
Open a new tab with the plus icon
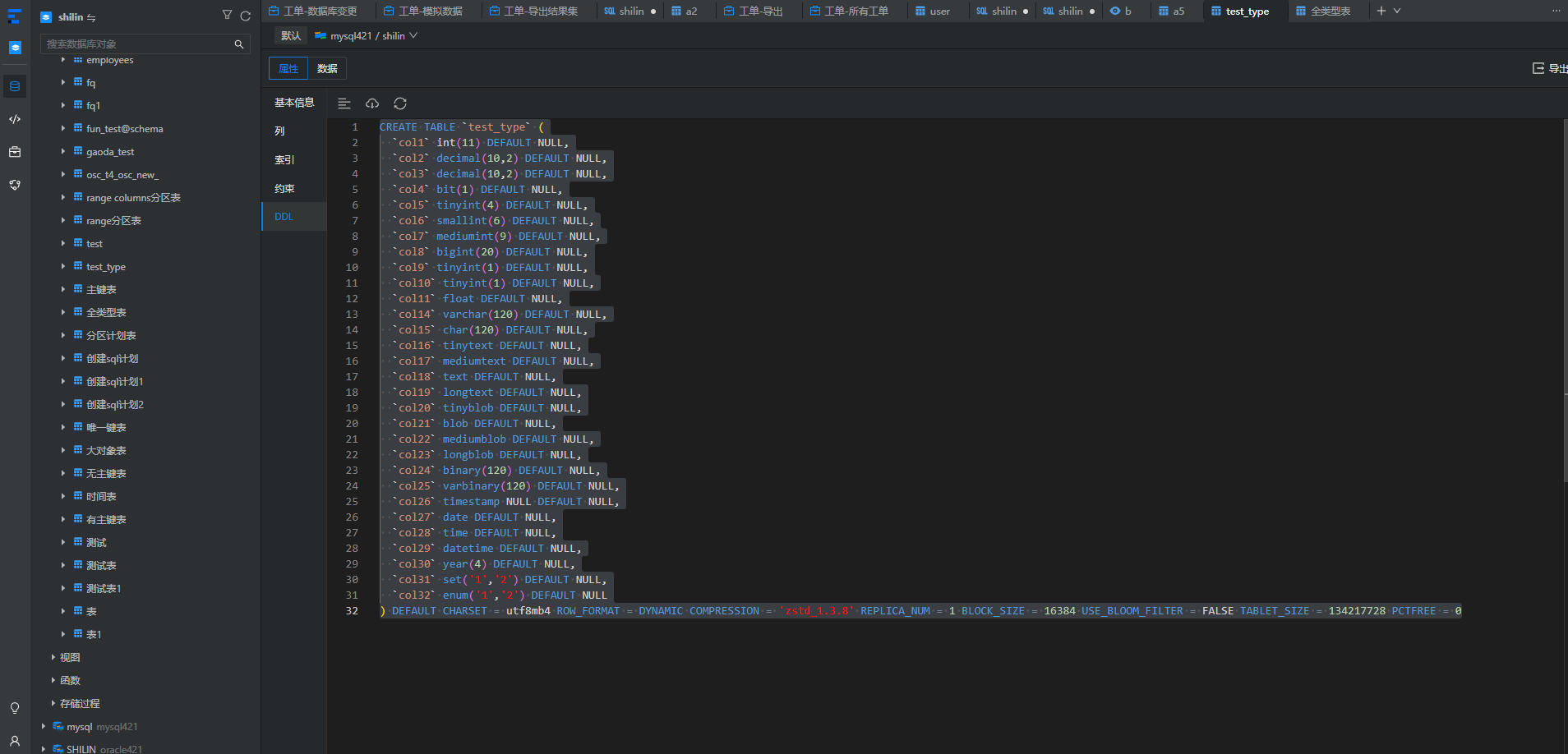coord(1381,11)
